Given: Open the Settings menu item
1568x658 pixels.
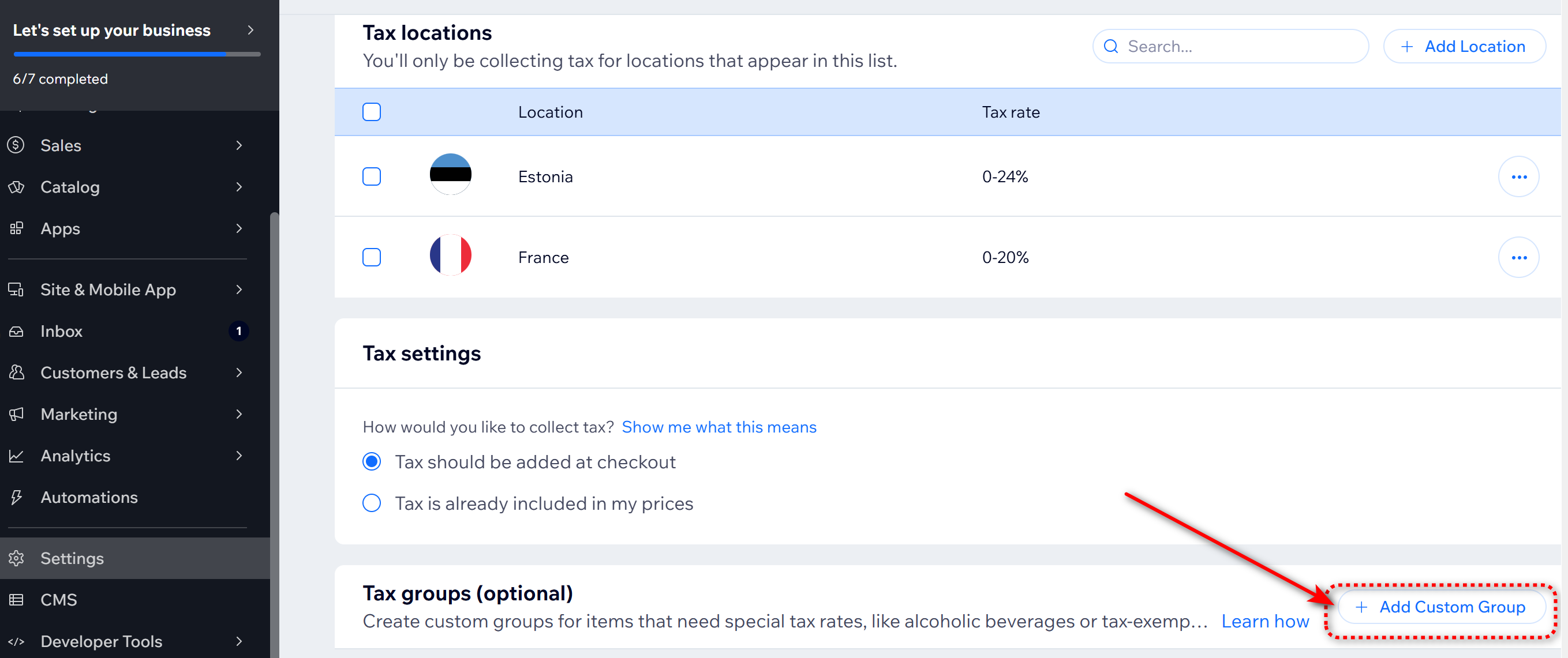Looking at the screenshot, I should (72, 558).
